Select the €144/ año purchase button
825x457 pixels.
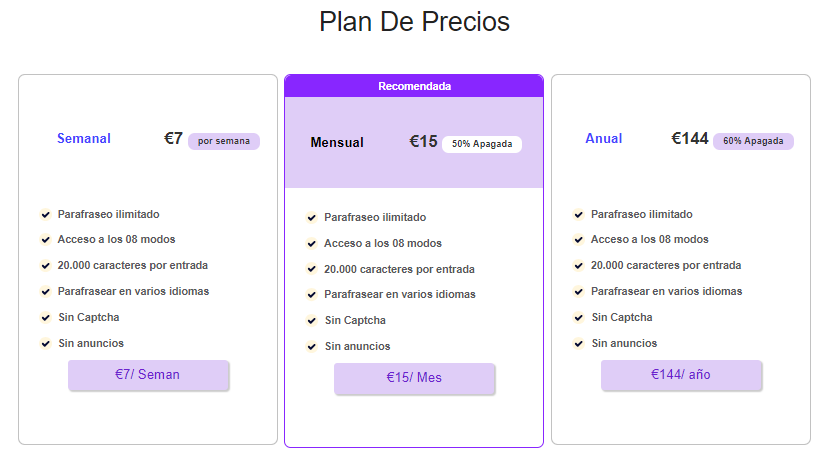tap(681, 375)
